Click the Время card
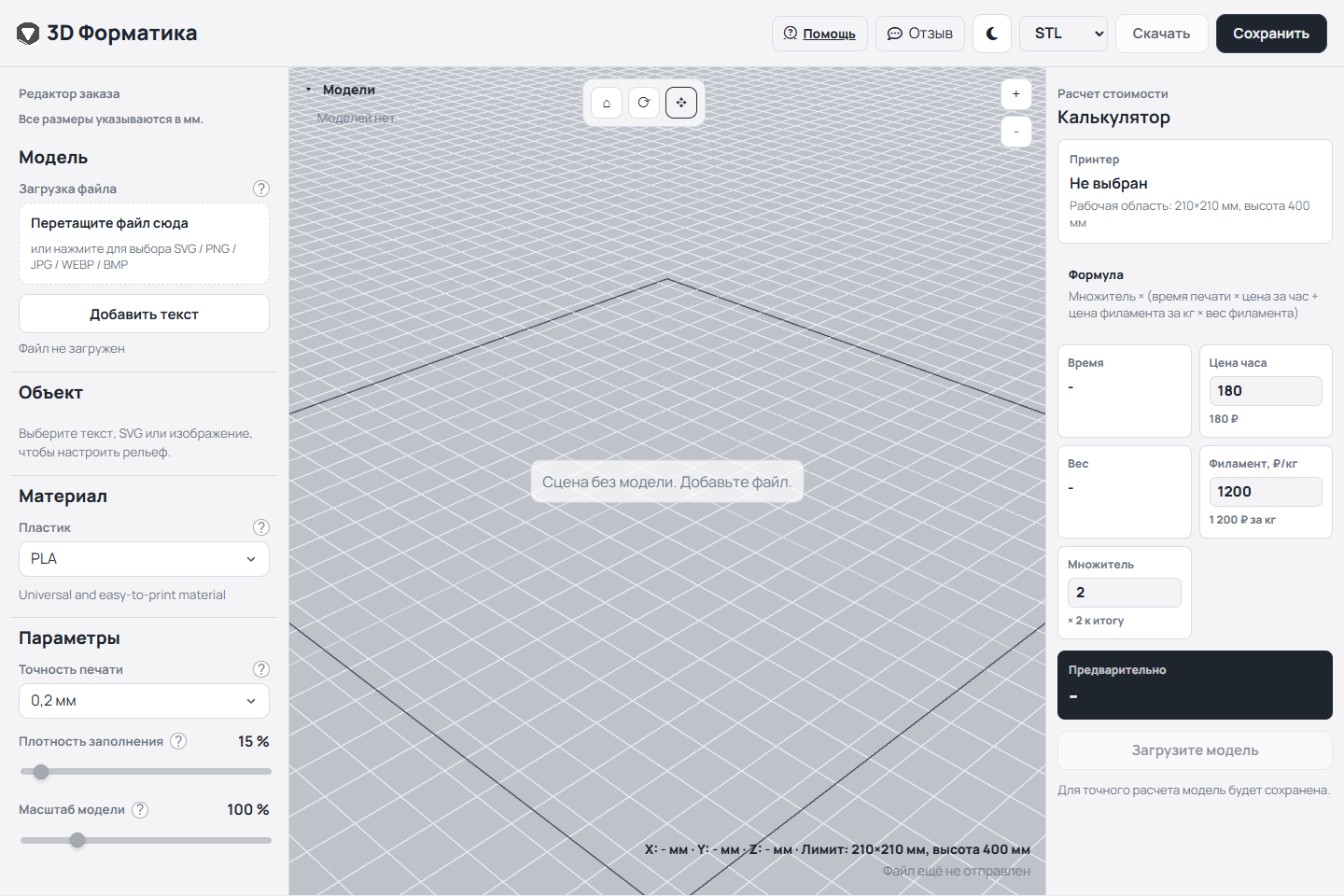1344x896 pixels. [1125, 391]
